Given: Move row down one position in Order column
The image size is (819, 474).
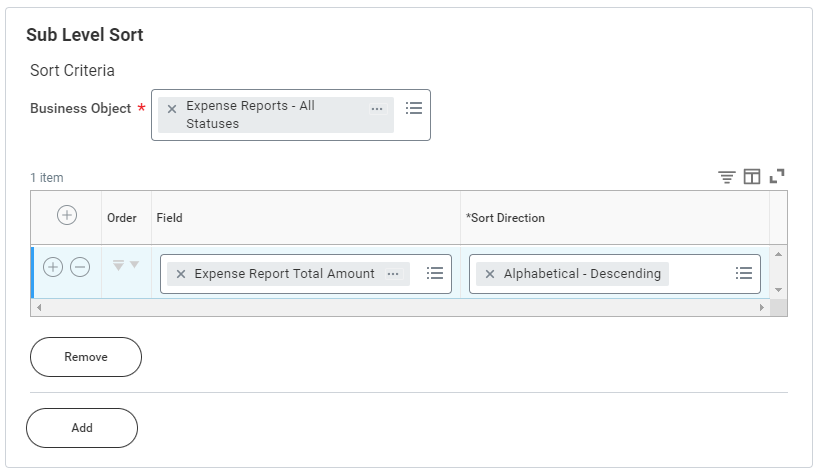Looking at the screenshot, I should click(134, 265).
